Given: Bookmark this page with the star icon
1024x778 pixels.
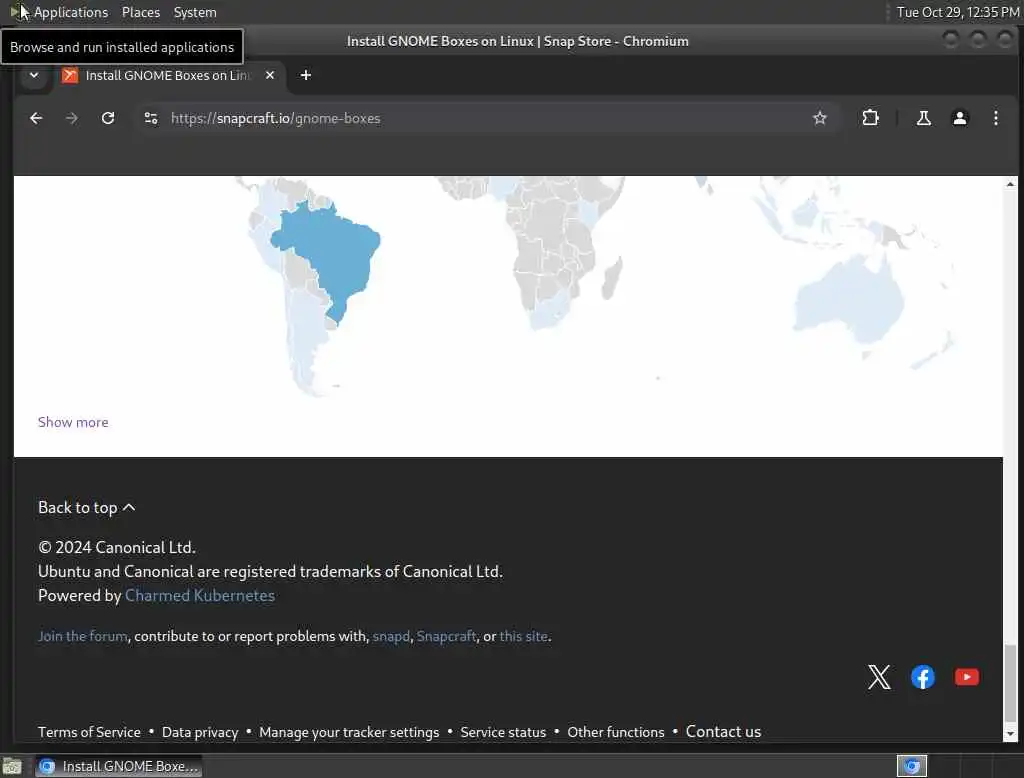Looking at the screenshot, I should (x=820, y=118).
